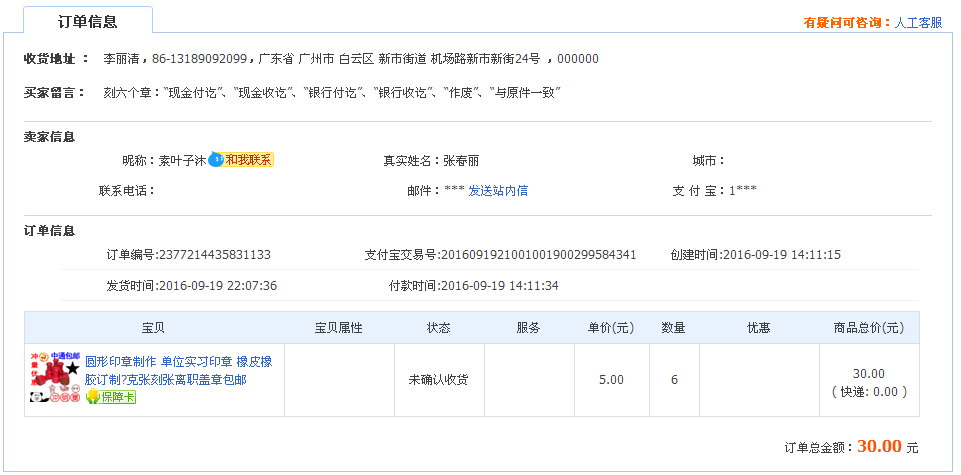Select the 状态 column header
This screenshot has width=961, height=475.
(439, 328)
